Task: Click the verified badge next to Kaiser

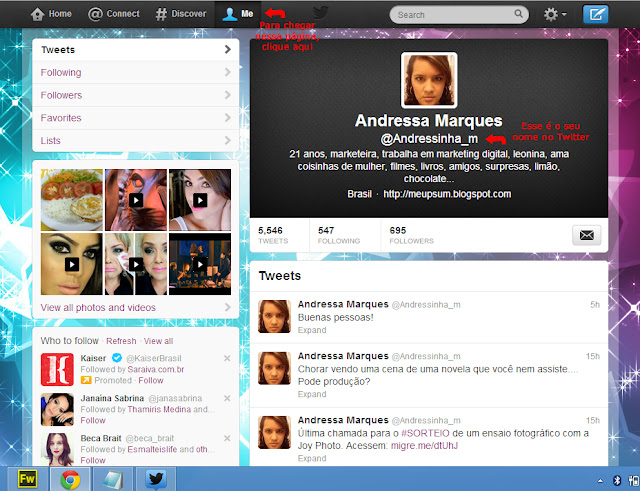Action: [x=117, y=358]
